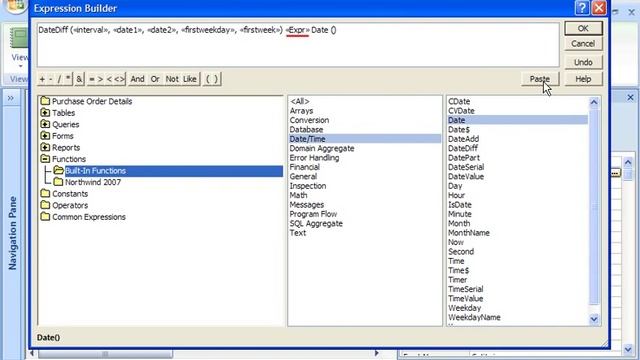Screen dimensions: 640x360
Task: Select the Math category
Action: pyautogui.click(x=298, y=195)
